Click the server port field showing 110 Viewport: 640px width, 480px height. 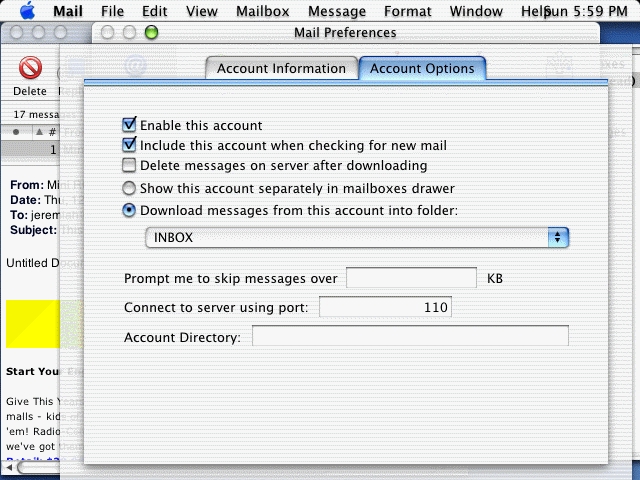pos(385,307)
